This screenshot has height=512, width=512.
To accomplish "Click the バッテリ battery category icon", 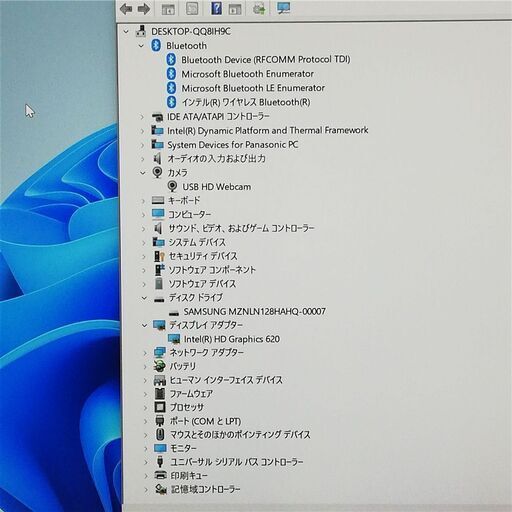I will click(160, 366).
